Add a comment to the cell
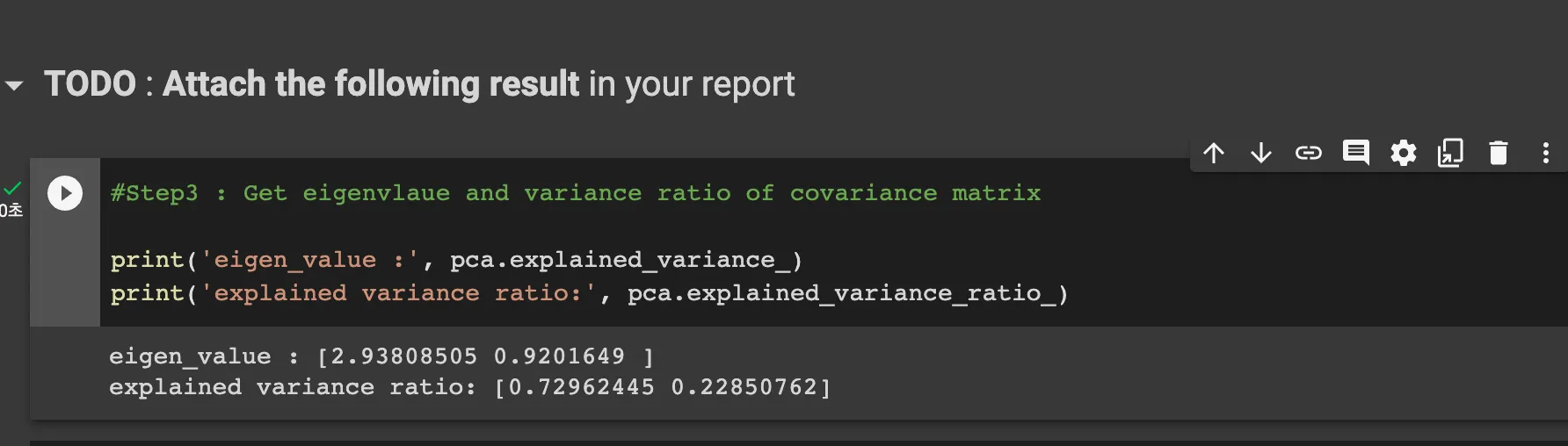Image resolution: width=1568 pixels, height=446 pixels. pos(1356,154)
